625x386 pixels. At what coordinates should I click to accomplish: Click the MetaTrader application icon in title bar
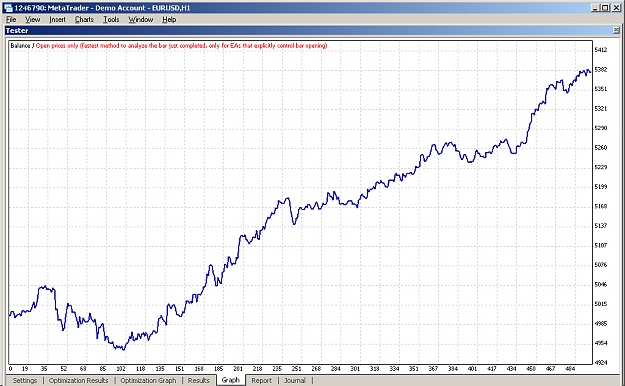tap(8, 8)
